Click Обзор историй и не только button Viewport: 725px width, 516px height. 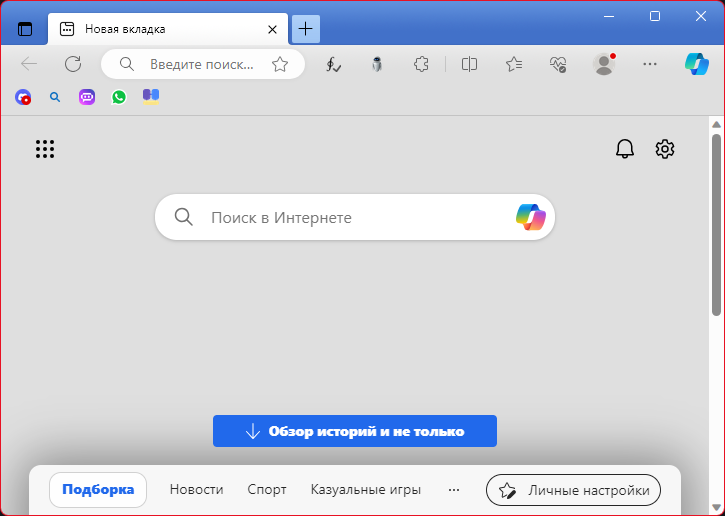355,431
